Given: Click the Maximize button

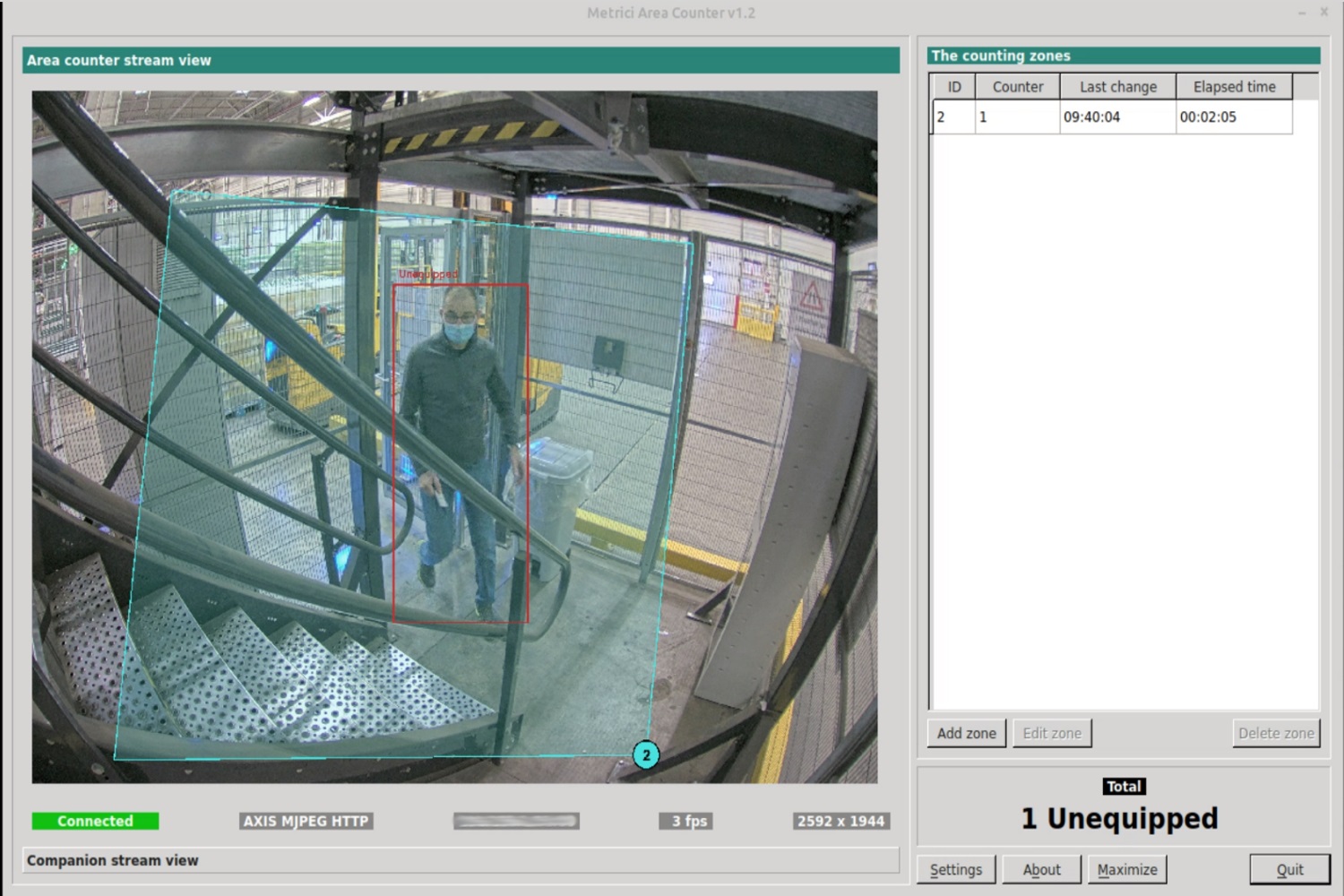Looking at the screenshot, I should pyautogui.click(x=1126, y=869).
